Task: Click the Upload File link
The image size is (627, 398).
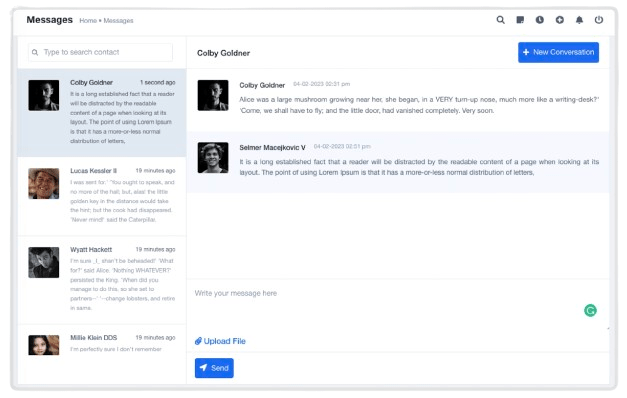Action: tap(220, 341)
